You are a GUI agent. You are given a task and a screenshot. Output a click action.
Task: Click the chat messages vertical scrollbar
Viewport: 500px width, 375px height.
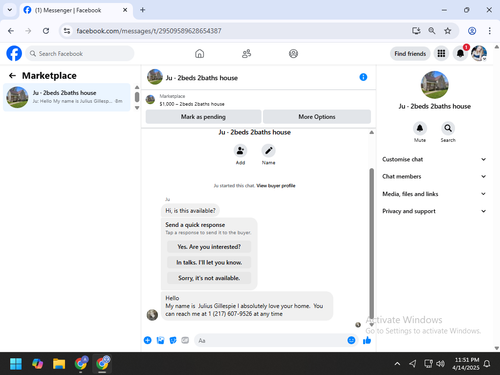pos(371,243)
